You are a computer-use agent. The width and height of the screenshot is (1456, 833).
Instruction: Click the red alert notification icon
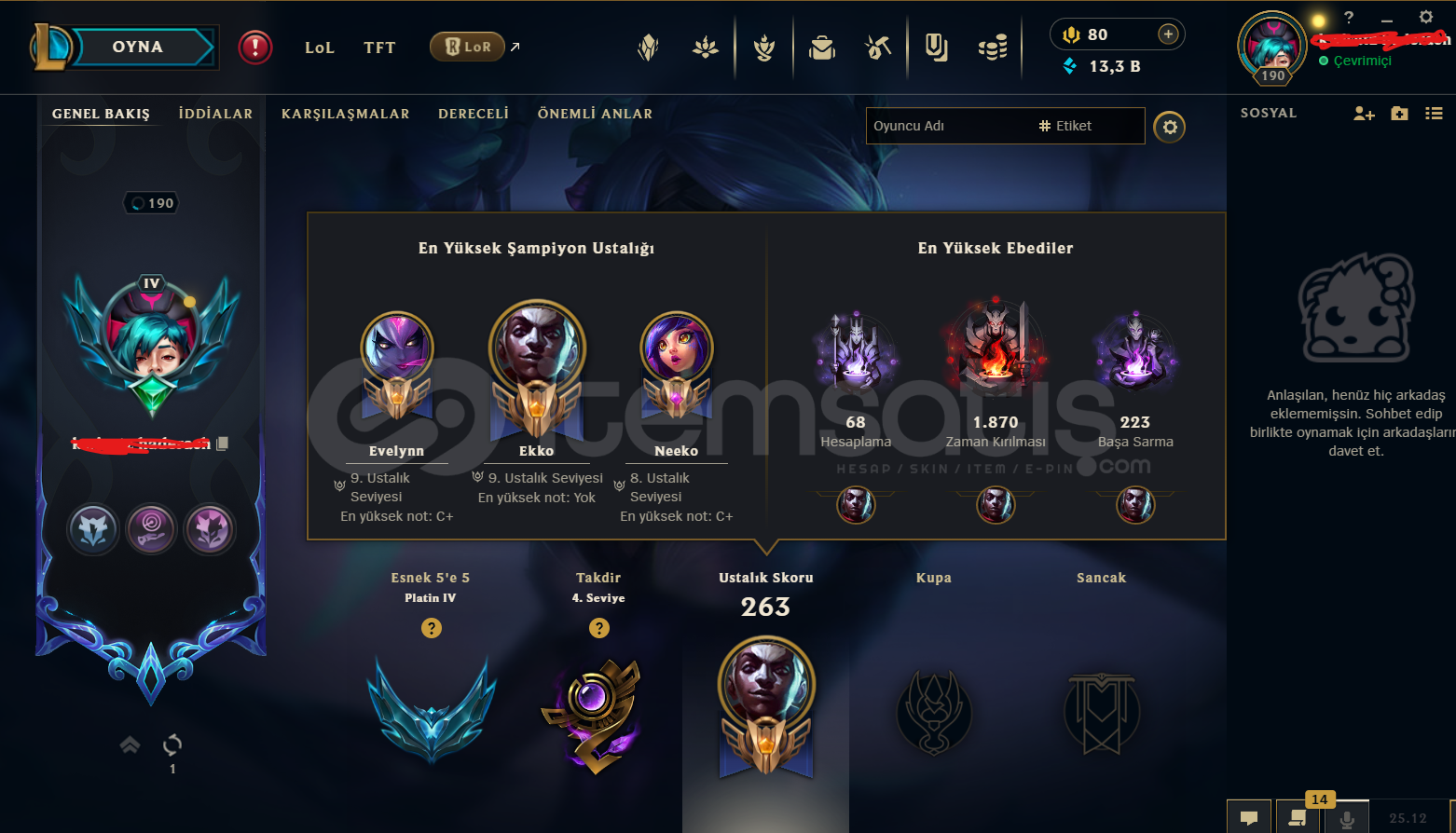[254, 47]
